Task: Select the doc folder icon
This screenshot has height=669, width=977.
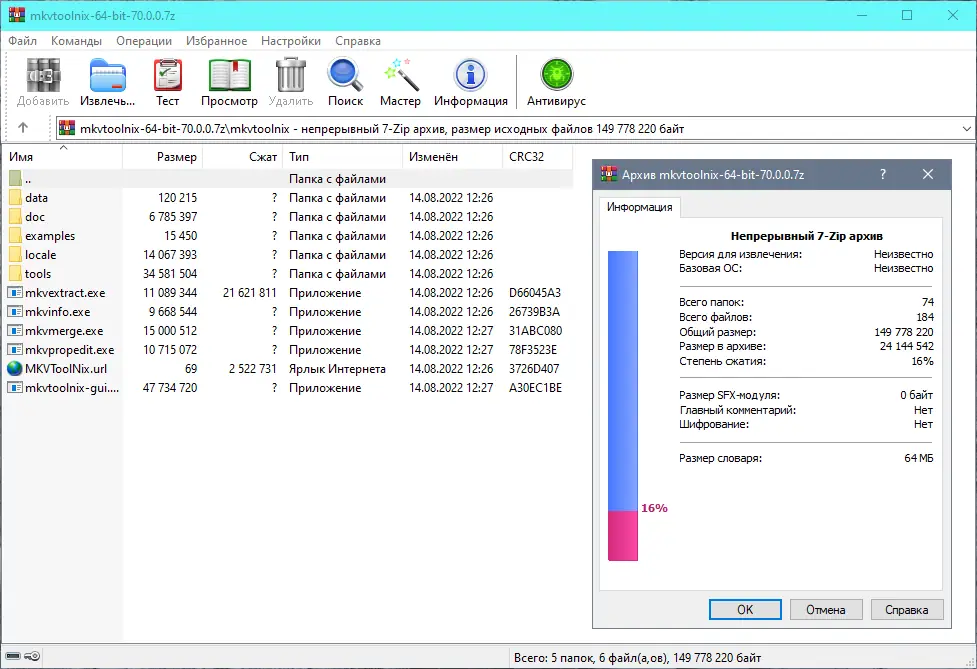Action: click(x=16, y=217)
